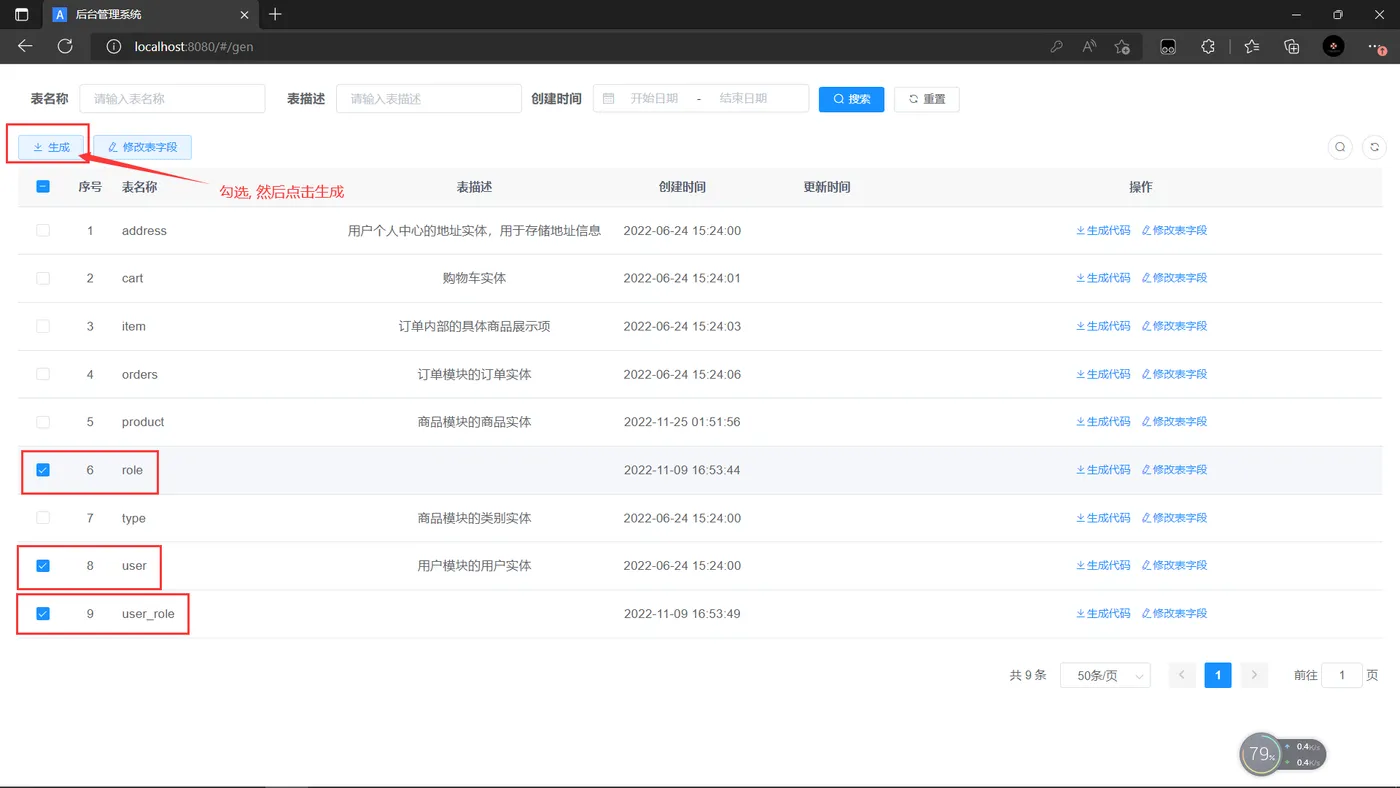
Task: Open a new browser tab
Action: point(275,15)
